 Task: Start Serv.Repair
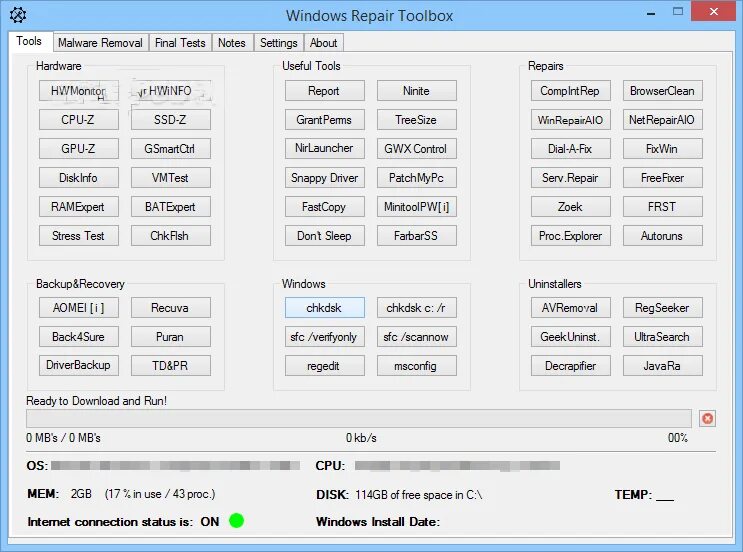[571, 178]
